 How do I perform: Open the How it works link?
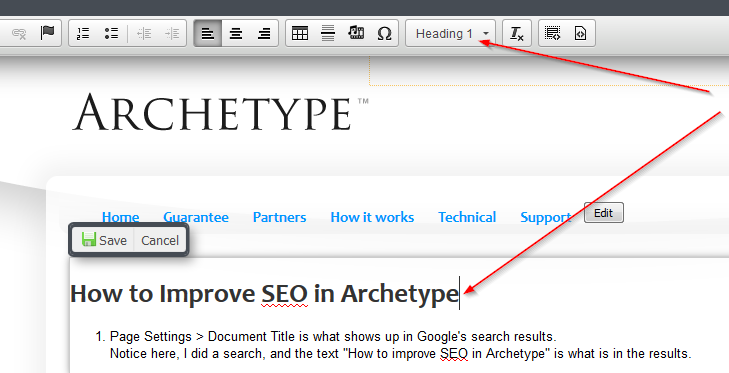pyautogui.click(x=372, y=217)
